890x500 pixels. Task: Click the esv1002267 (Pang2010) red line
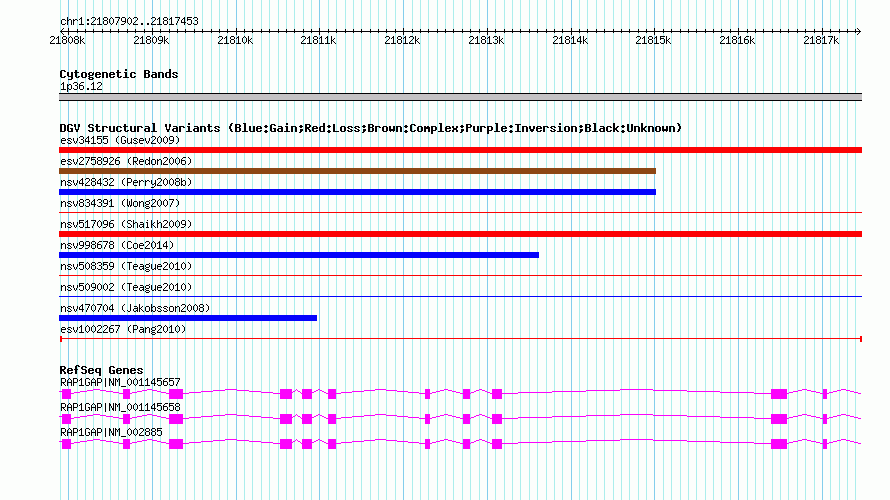click(x=460, y=339)
